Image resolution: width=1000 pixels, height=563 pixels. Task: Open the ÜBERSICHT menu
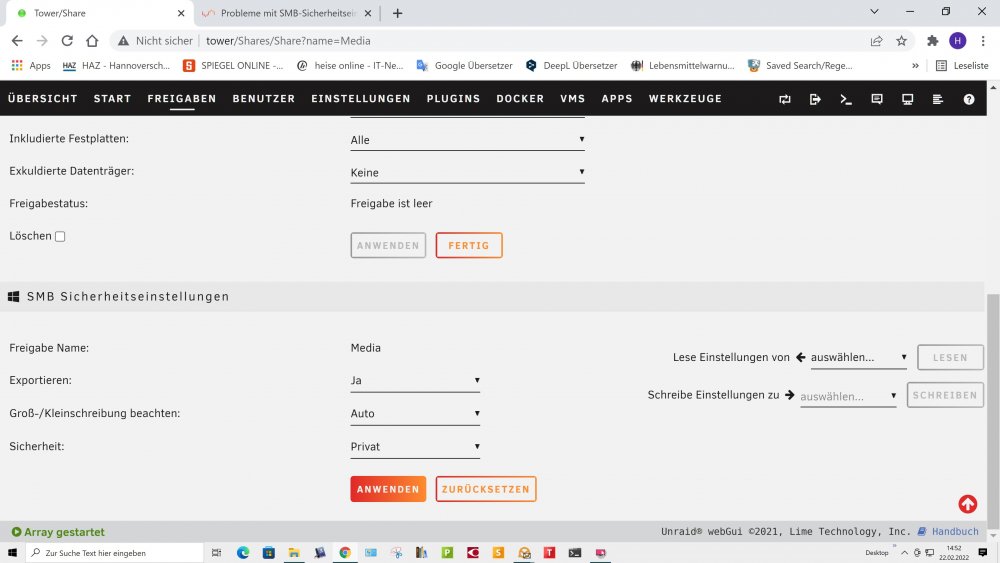(43, 99)
